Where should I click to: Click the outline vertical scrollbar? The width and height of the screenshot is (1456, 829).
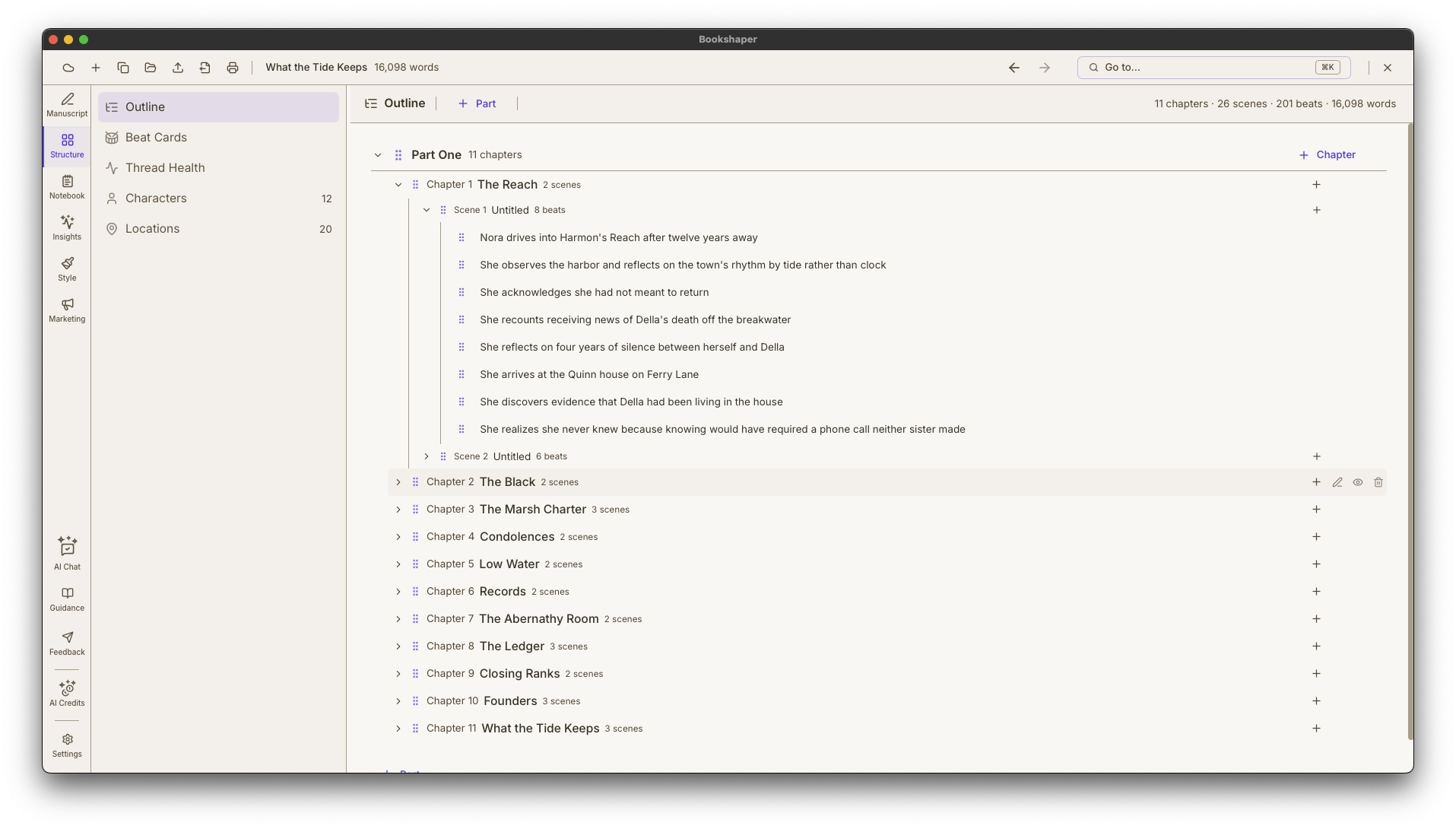pos(1410,431)
